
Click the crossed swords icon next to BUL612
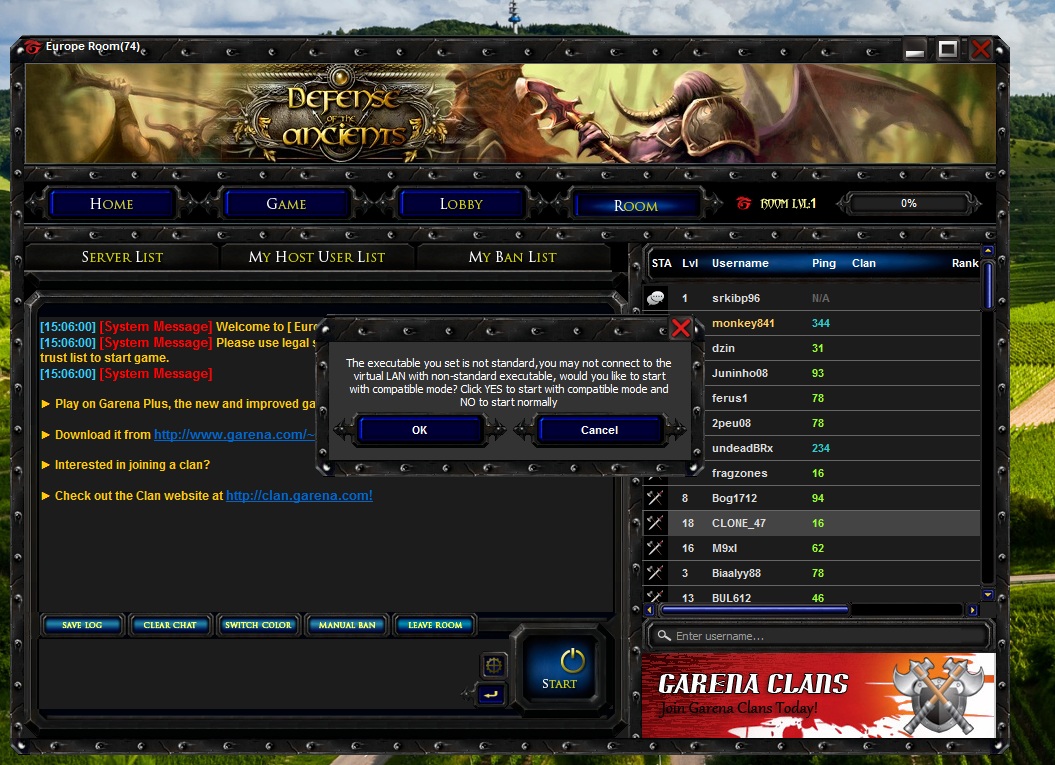655,595
